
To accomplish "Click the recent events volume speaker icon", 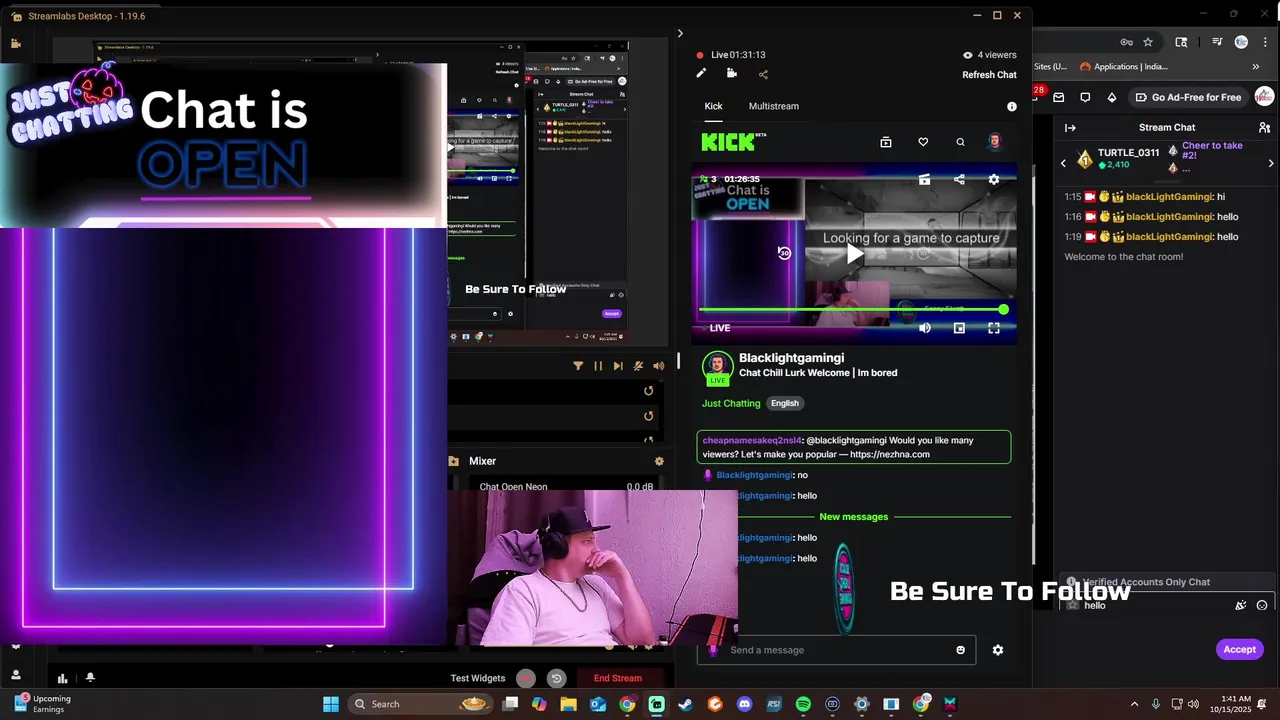I will (x=658, y=366).
